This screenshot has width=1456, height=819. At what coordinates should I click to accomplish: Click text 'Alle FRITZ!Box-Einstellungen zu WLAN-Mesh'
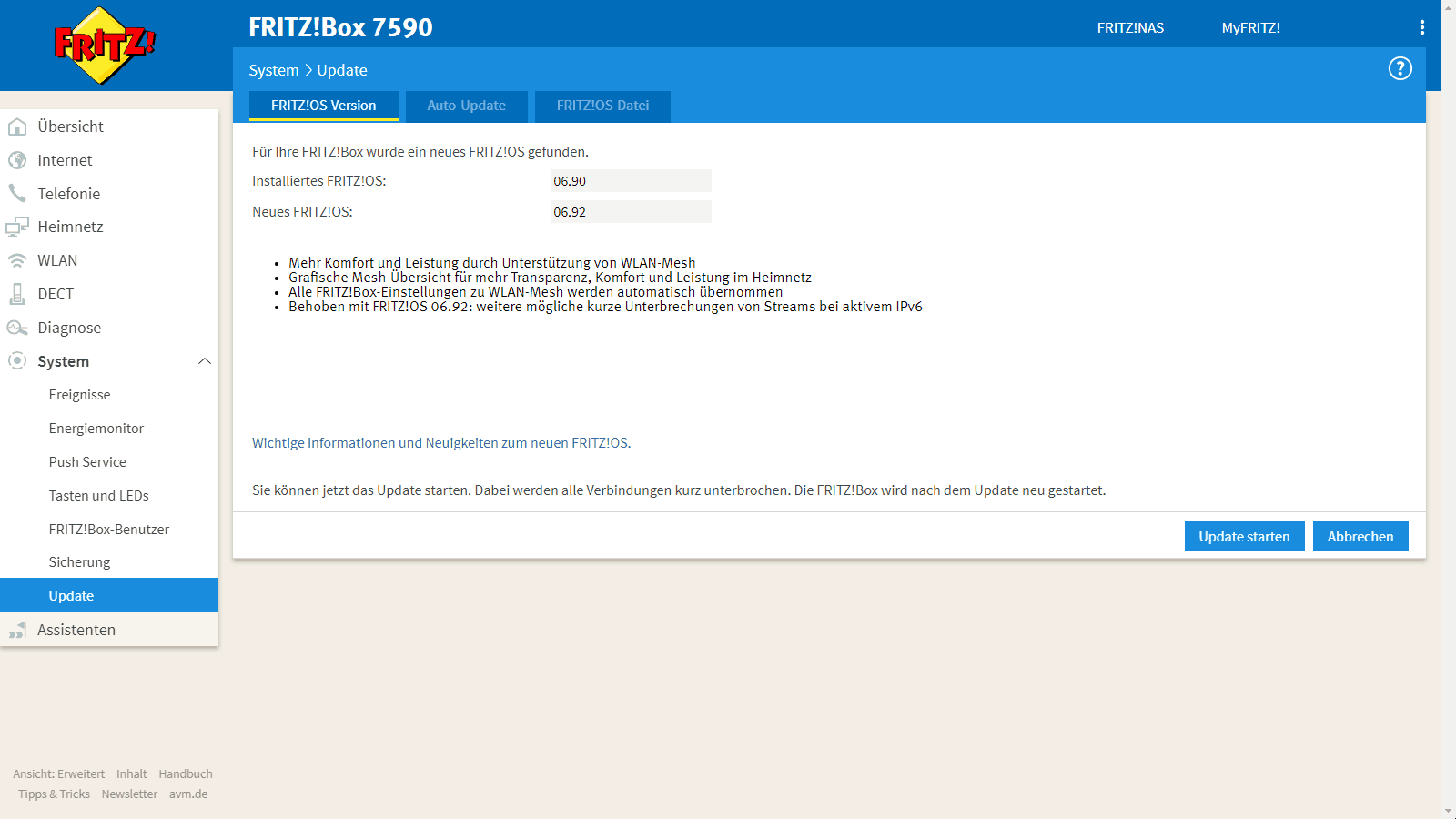tap(426, 292)
